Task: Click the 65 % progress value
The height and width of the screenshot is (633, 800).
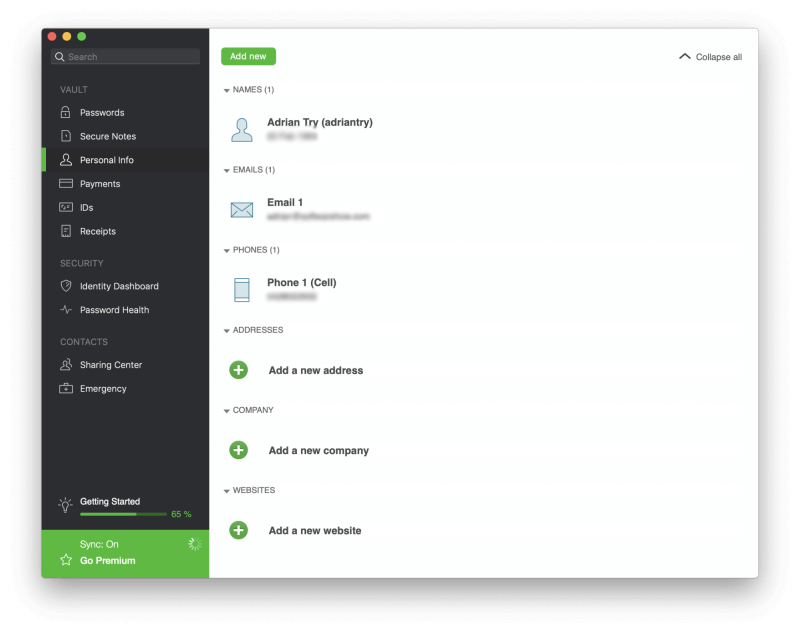Action: click(x=181, y=514)
